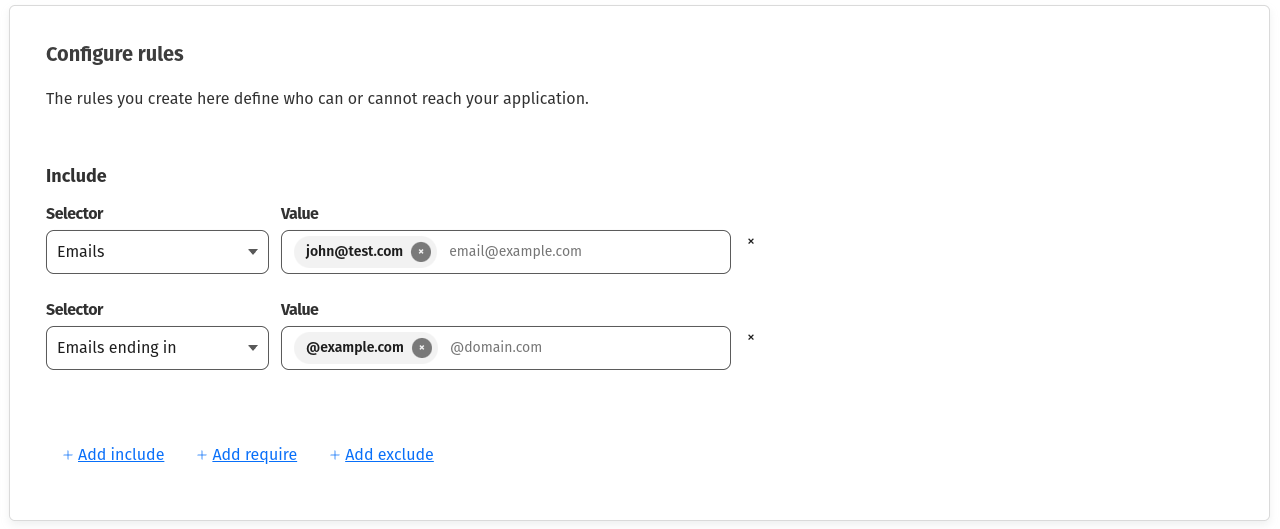
Task: Click the caret arrow on Emails selector
Action: (253, 252)
